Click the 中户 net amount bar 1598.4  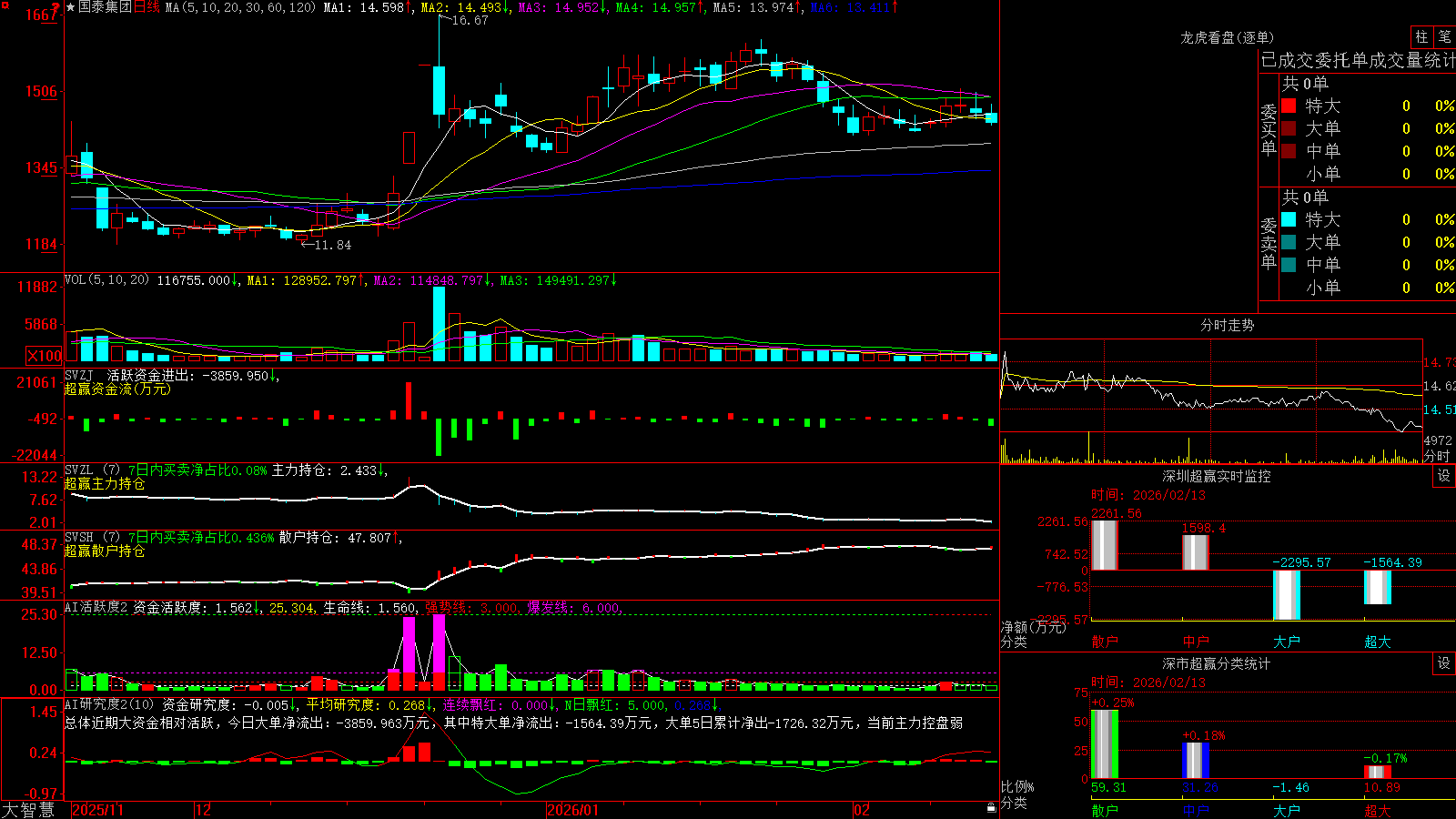click(x=1196, y=552)
